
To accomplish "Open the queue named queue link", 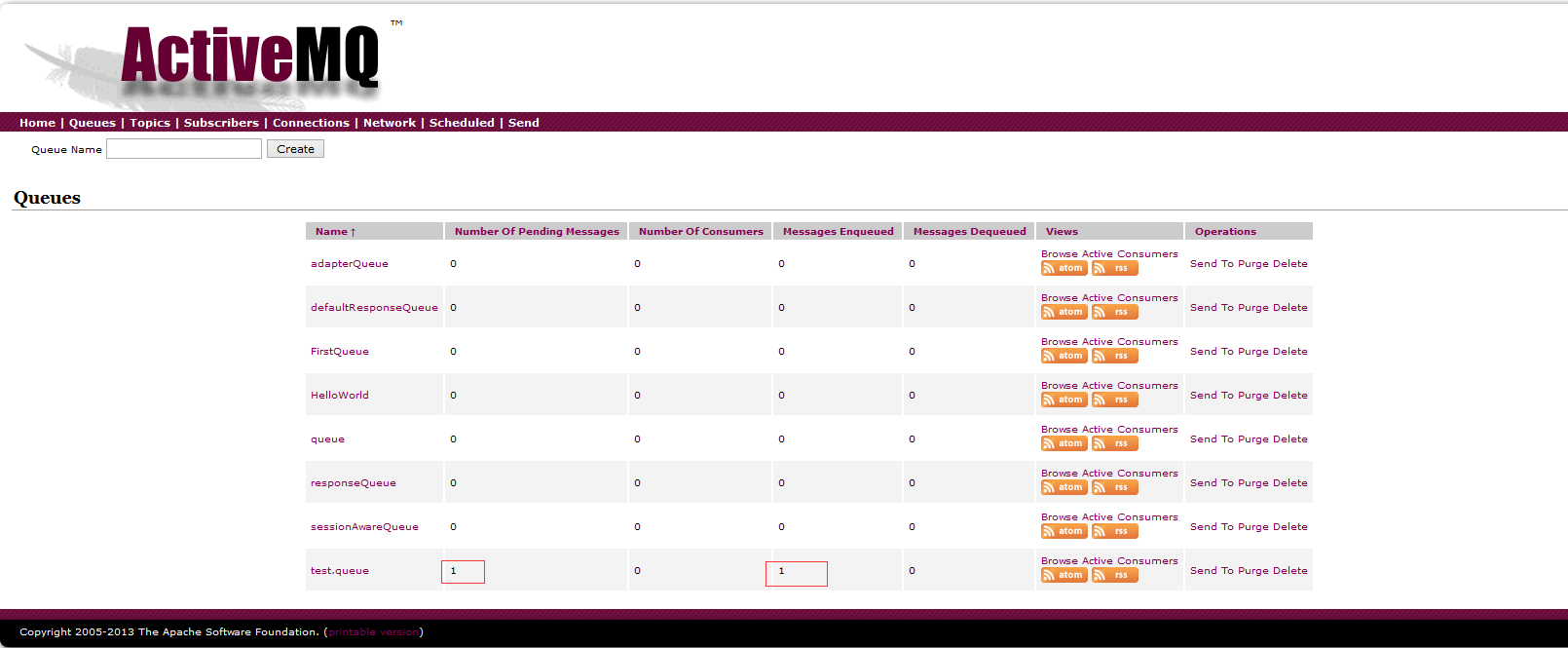I will [327, 439].
